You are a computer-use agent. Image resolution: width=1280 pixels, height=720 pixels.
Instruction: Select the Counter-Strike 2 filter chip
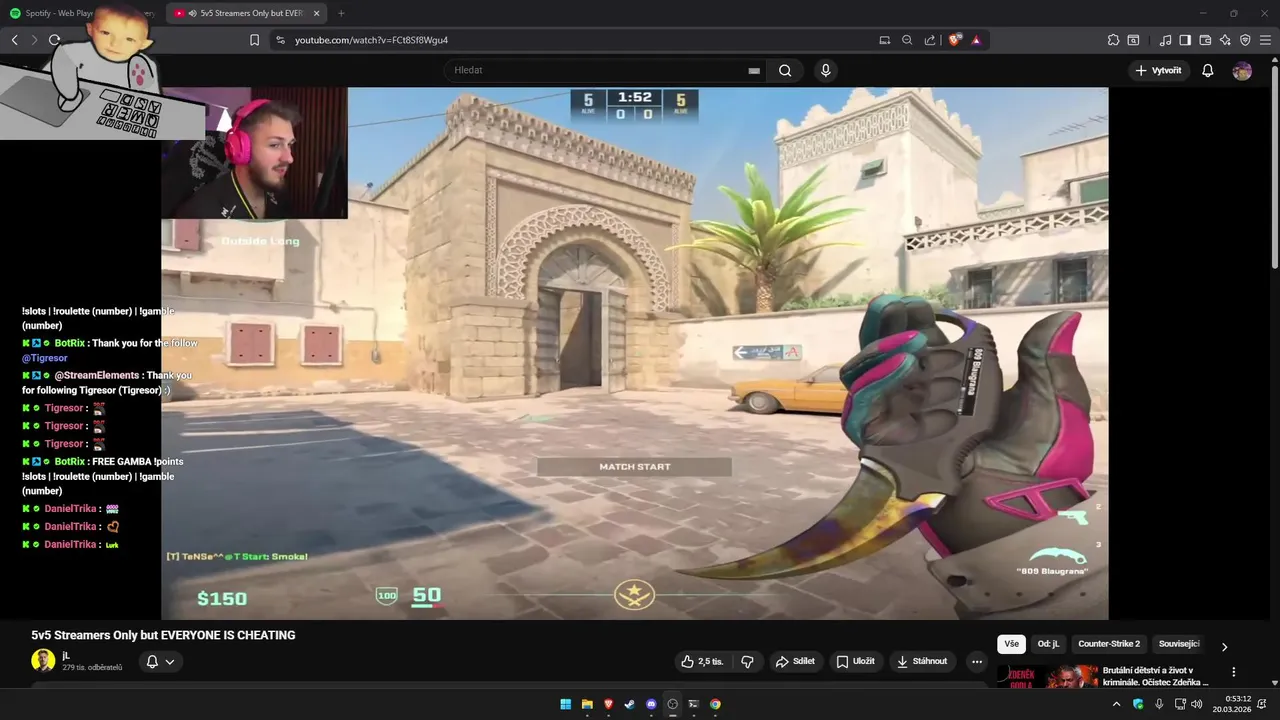[x=1109, y=644]
